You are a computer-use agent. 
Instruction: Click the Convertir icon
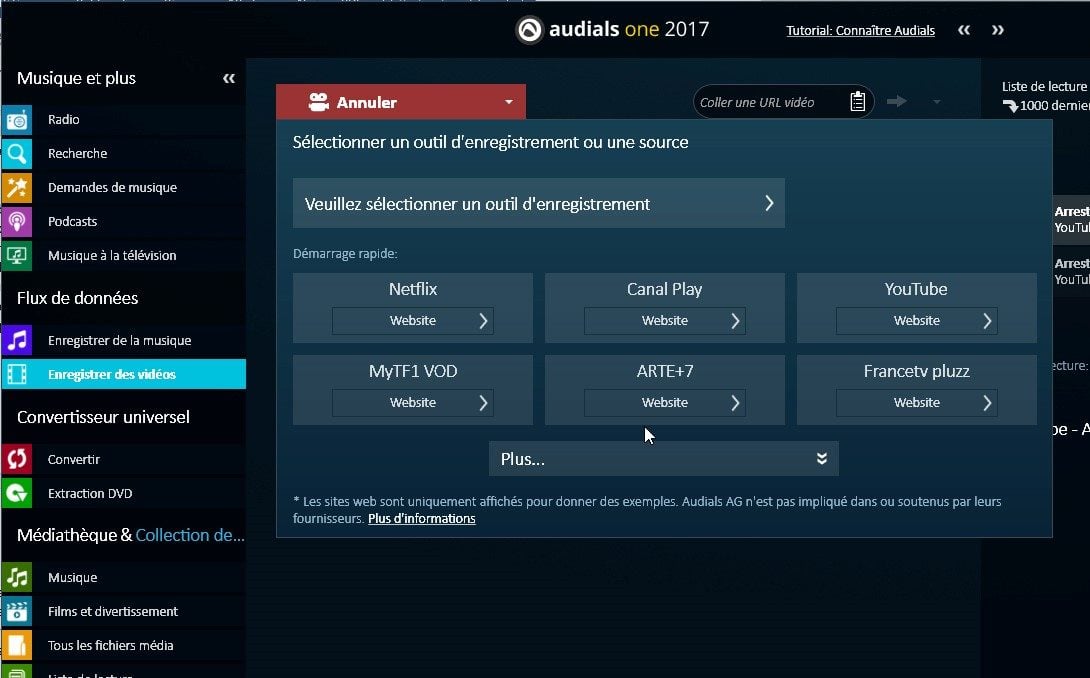(x=17, y=460)
